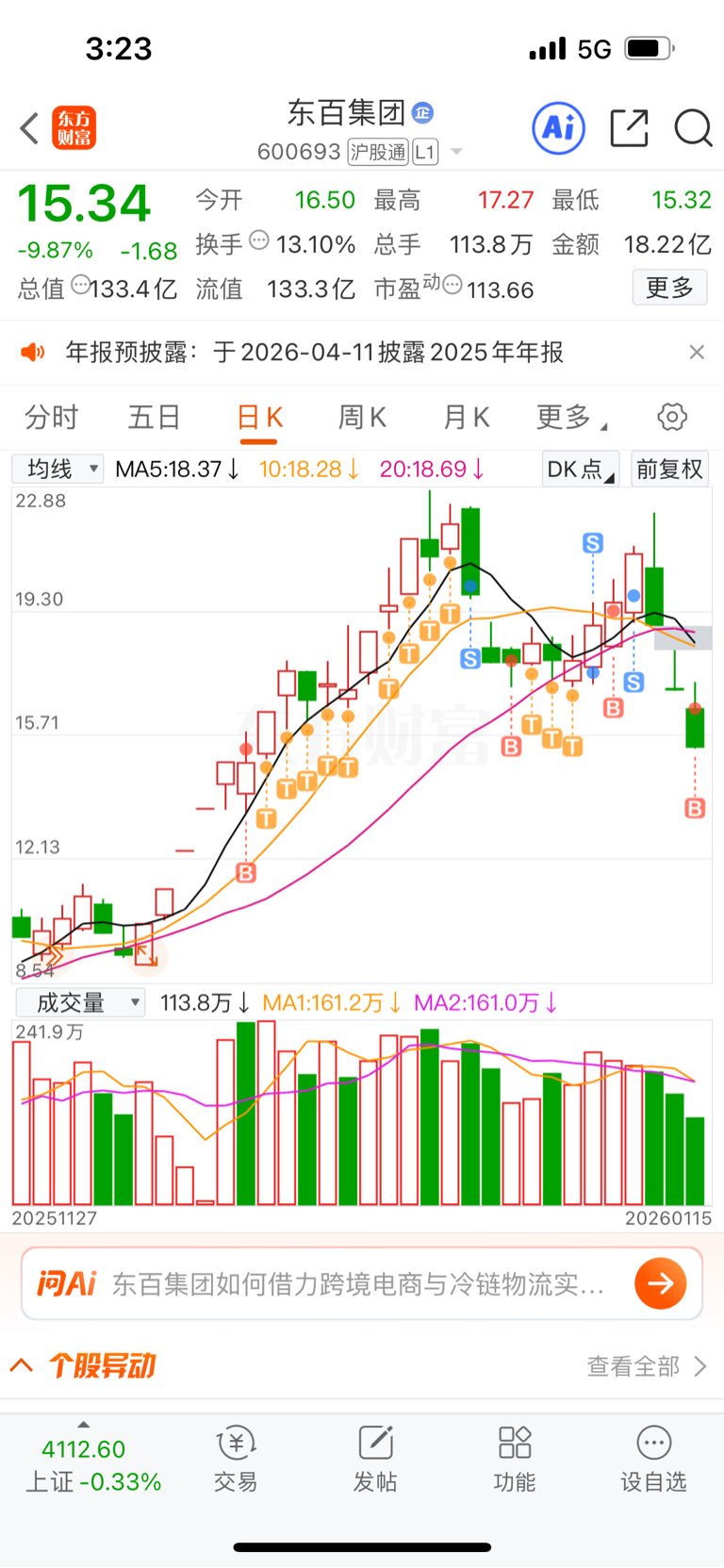
Task: Tap the blue 企 badge beside 东百集团
Action: point(422,113)
